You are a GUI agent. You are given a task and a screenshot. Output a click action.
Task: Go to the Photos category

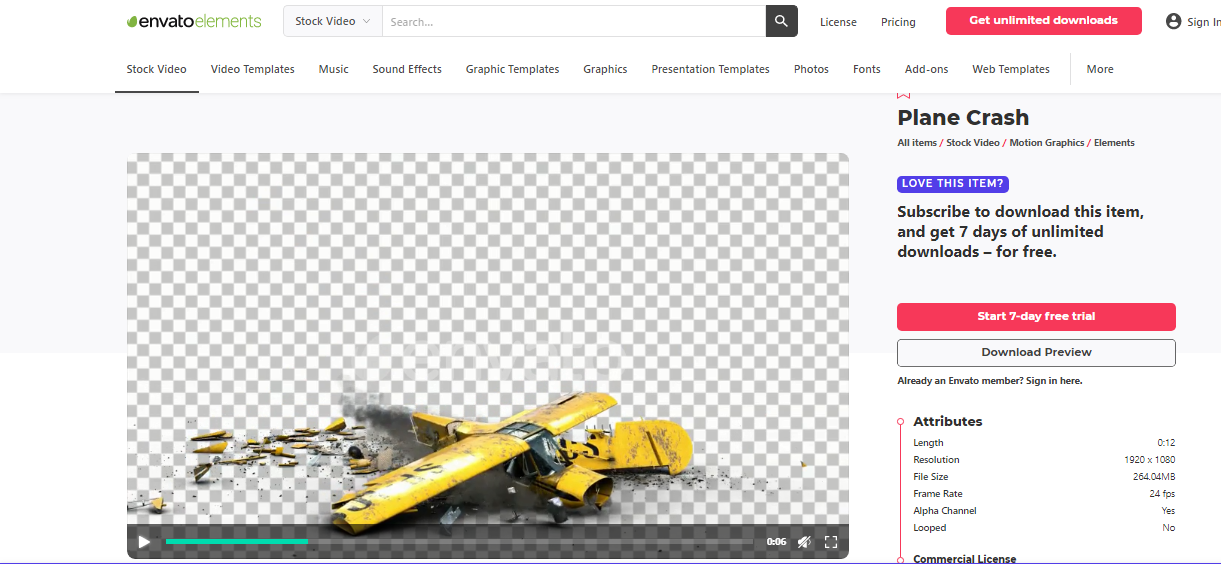tap(811, 69)
